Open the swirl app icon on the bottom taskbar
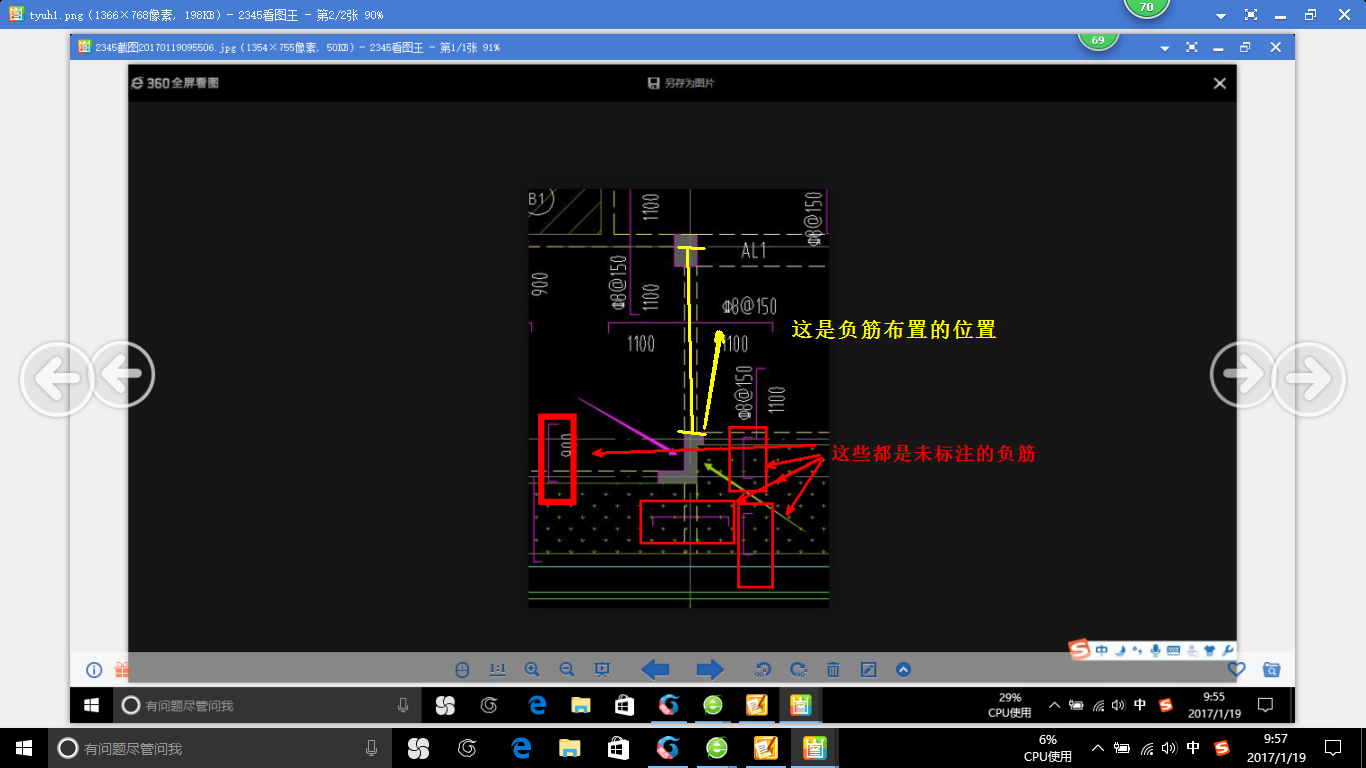 click(466, 748)
